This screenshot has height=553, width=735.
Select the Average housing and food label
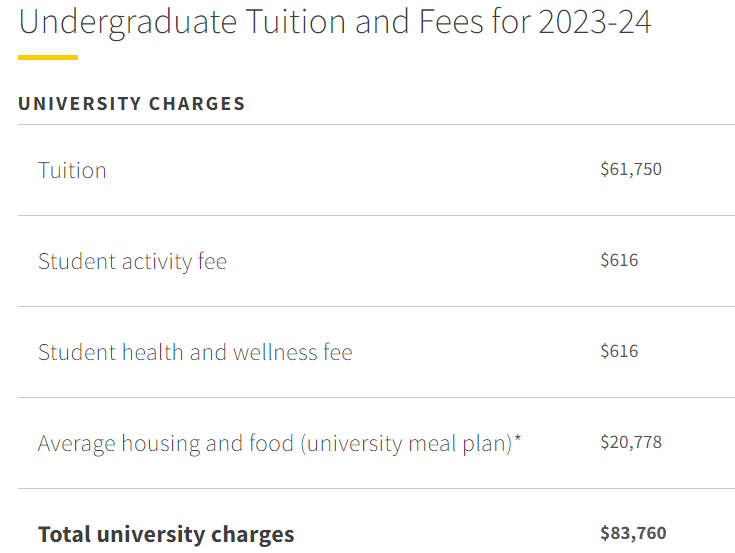(279, 443)
